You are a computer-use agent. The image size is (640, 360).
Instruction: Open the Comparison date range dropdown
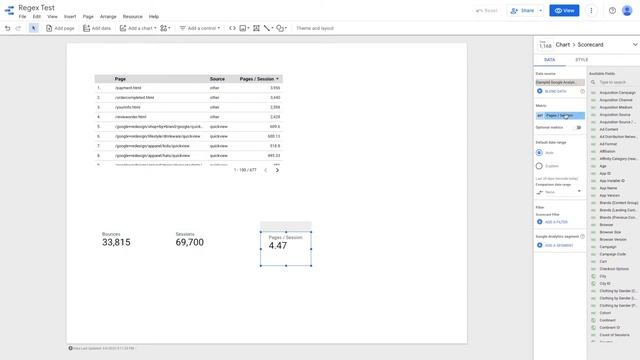pos(559,192)
